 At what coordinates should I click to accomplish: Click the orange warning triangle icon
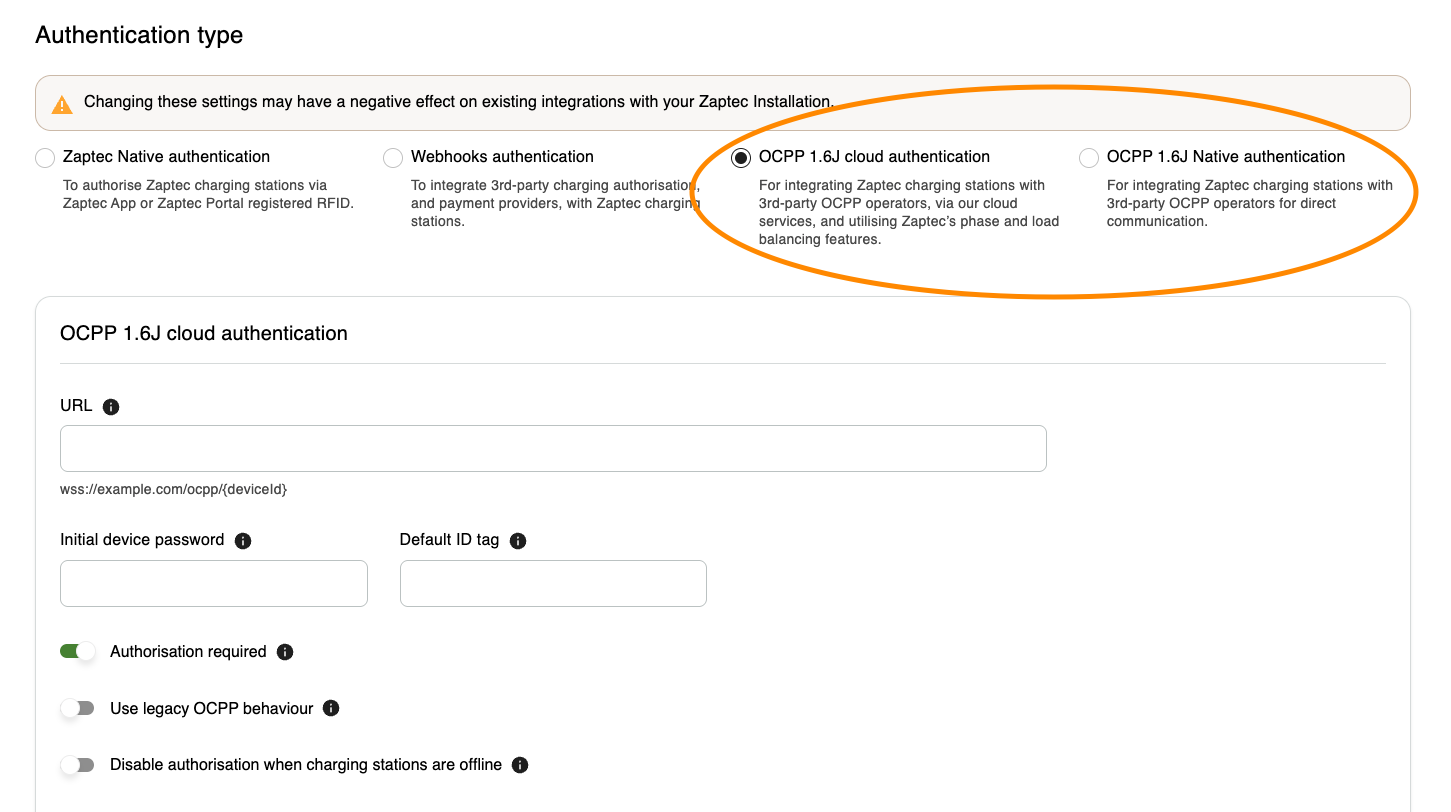tap(62, 103)
